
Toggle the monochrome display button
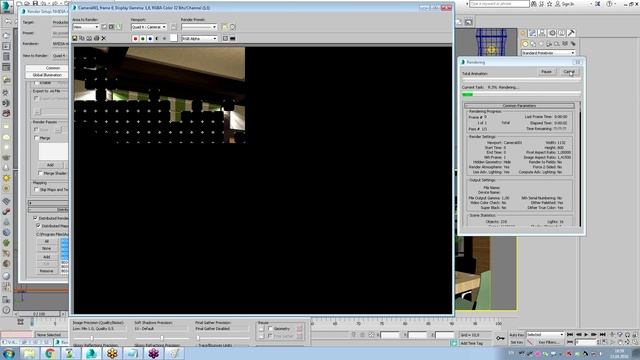point(164,38)
